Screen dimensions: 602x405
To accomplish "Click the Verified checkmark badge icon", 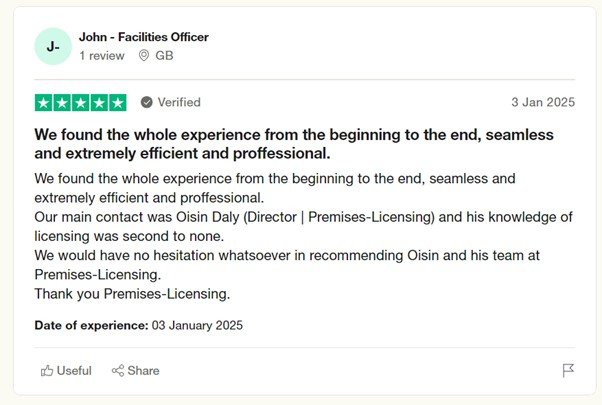I will tap(146, 102).
